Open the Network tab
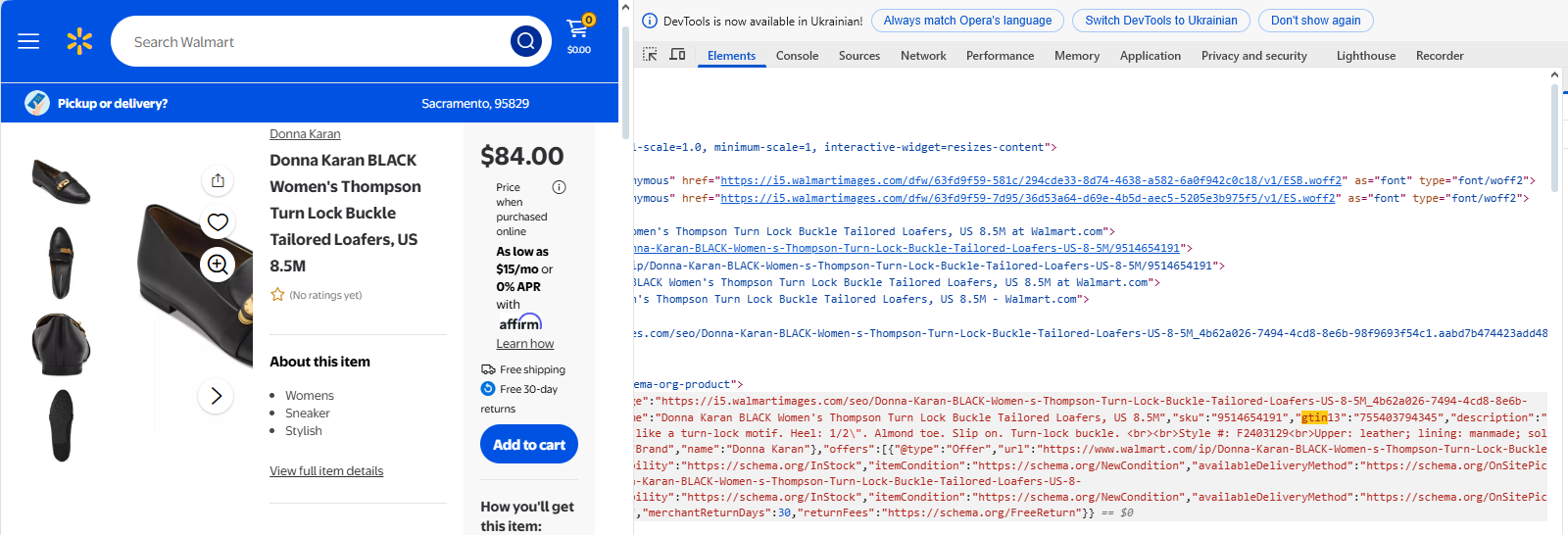 point(923,56)
